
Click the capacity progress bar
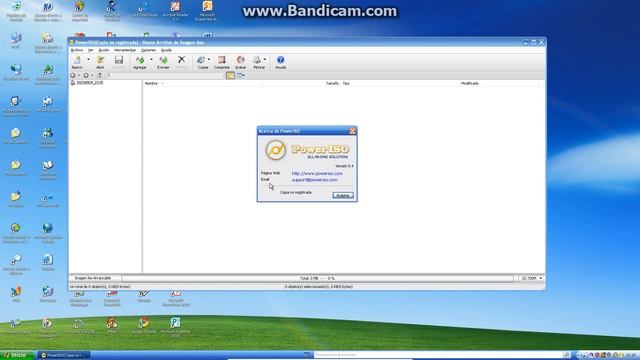[x=317, y=278]
